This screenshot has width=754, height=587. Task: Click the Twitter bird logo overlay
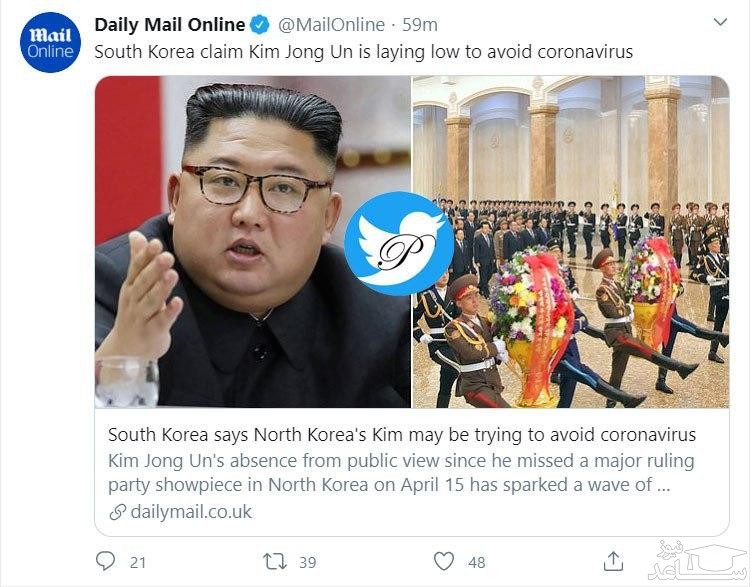tap(399, 243)
